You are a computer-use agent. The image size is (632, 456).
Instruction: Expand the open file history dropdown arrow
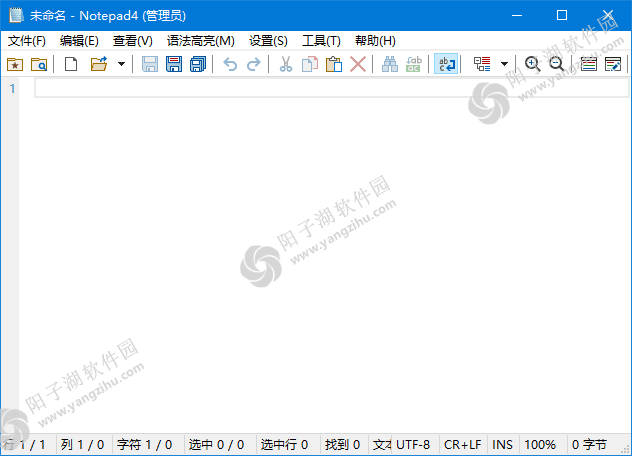121,64
